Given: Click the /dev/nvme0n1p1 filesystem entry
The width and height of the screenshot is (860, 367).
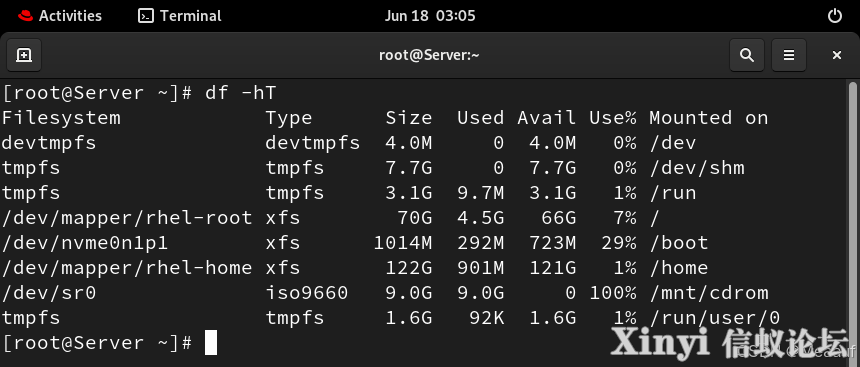Looking at the screenshot, I should [x=85, y=243].
